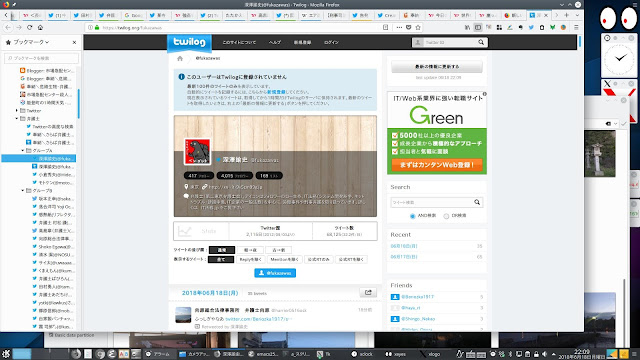The image size is (640, 360).
Task: Select the OR検索 radio button
Action: point(446,216)
